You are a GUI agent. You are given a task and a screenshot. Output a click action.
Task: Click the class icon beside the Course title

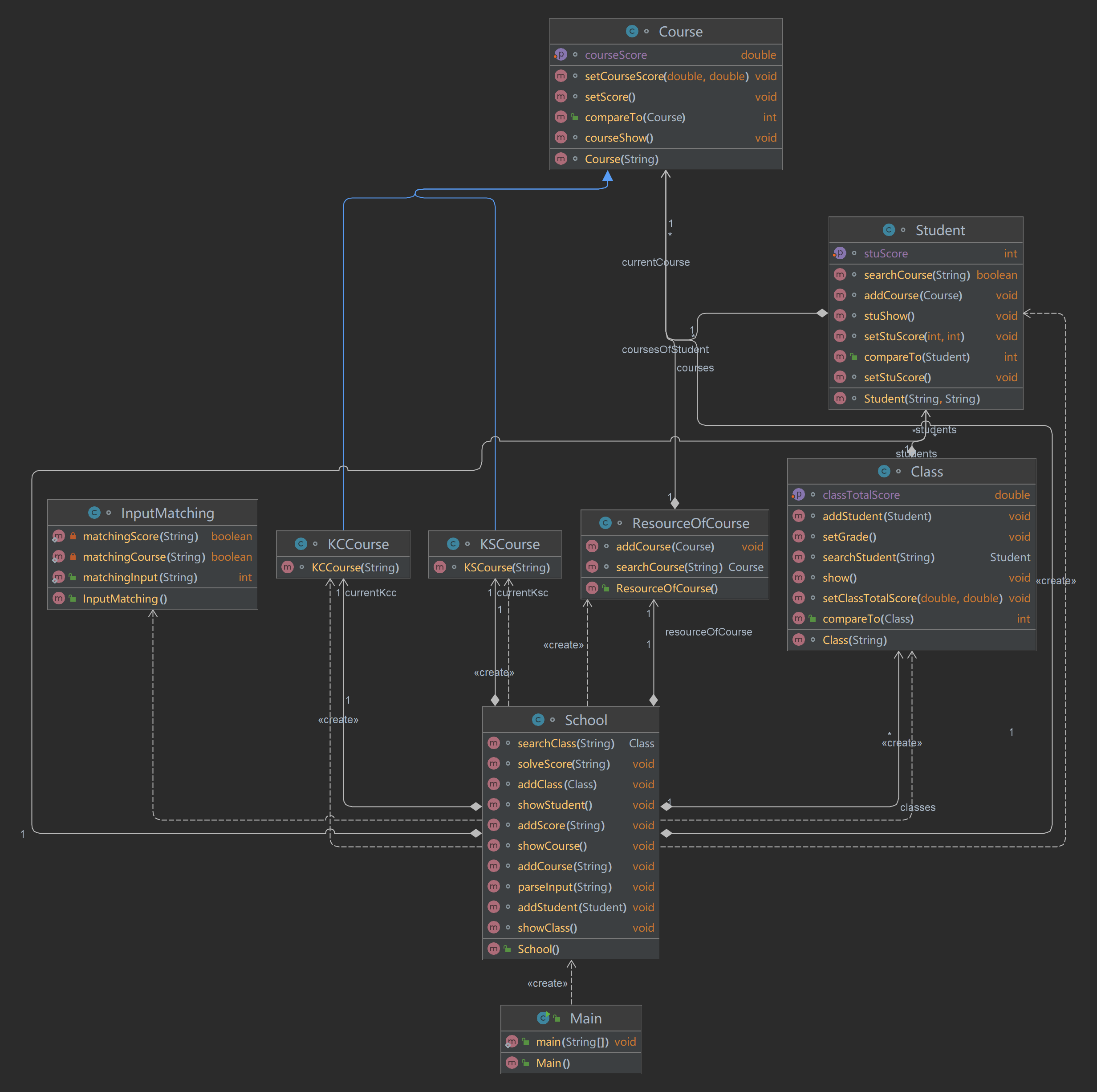pos(632,31)
